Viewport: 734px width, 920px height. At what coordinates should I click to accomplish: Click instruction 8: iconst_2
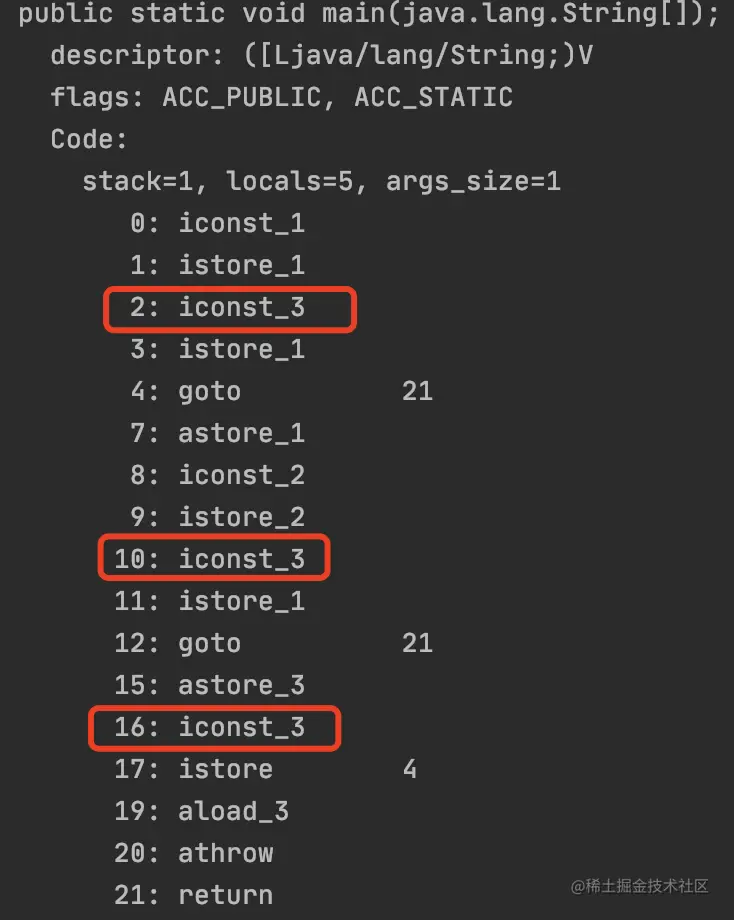point(217,475)
